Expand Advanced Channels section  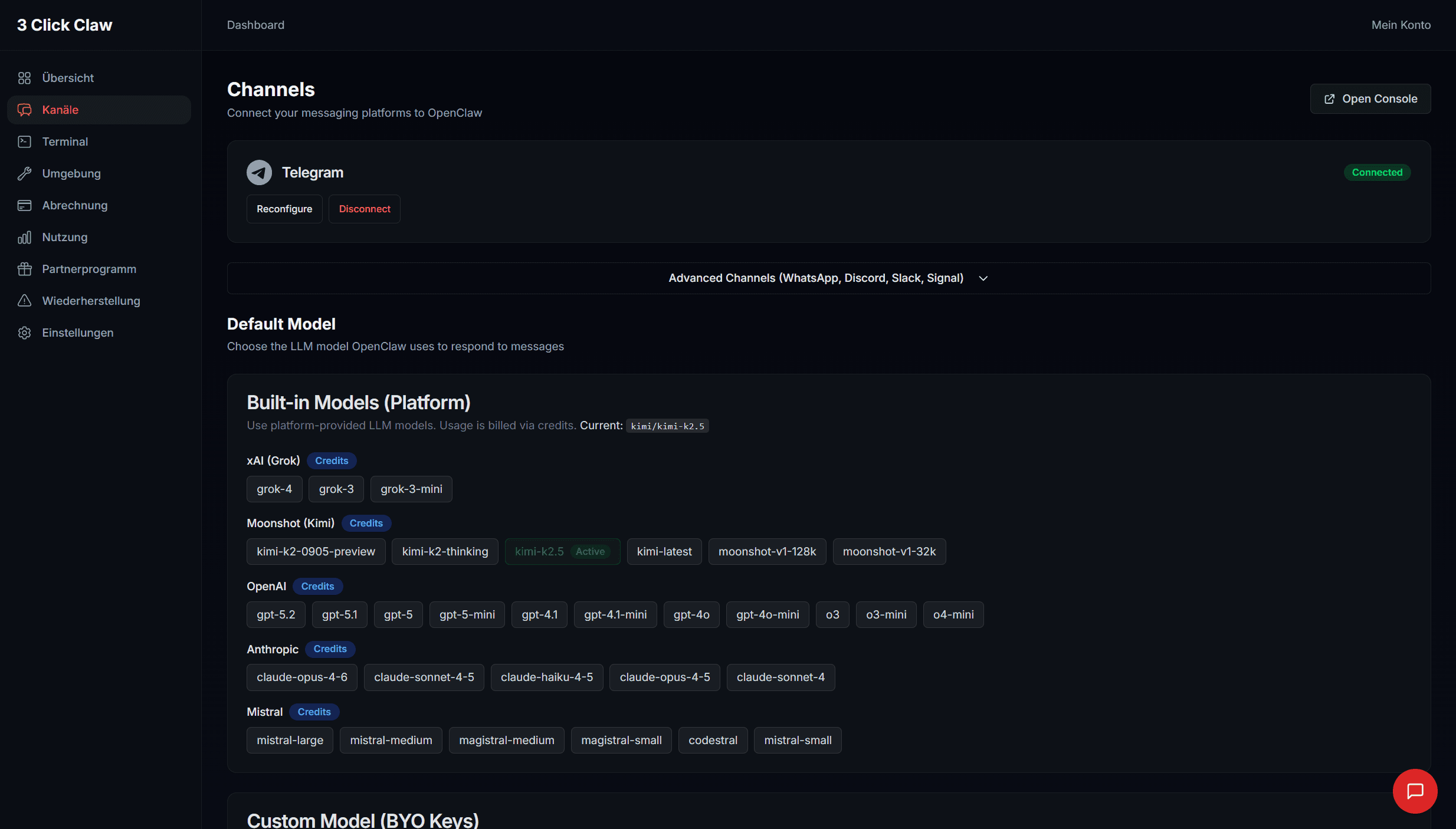click(815, 278)
